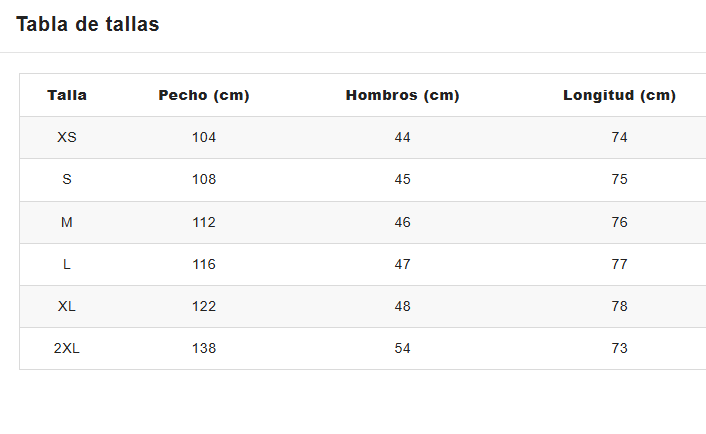Click length value 74 in XS row
Screen dimensions: 706x434
pos(619,137)
